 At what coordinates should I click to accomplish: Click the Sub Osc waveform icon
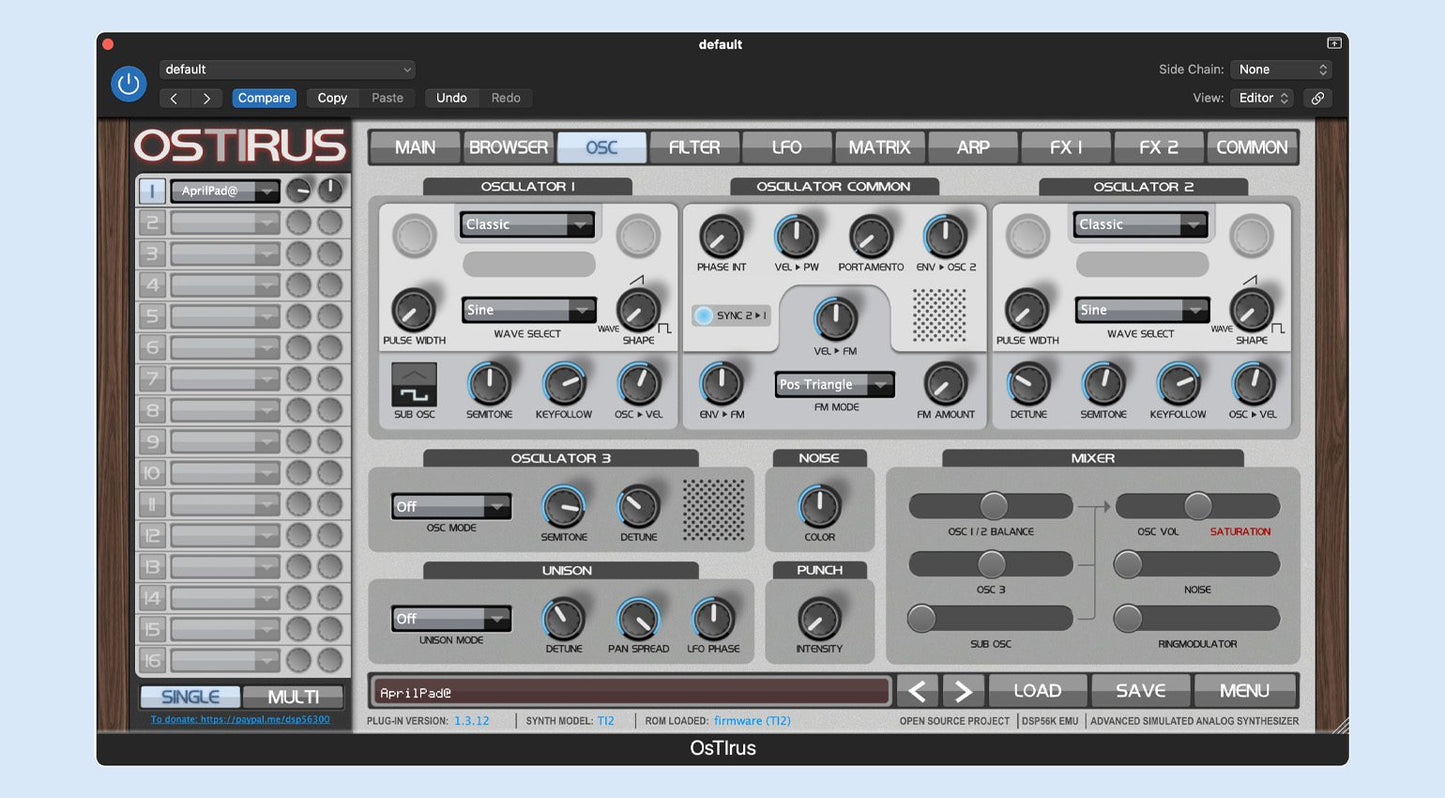click(413, 384)
